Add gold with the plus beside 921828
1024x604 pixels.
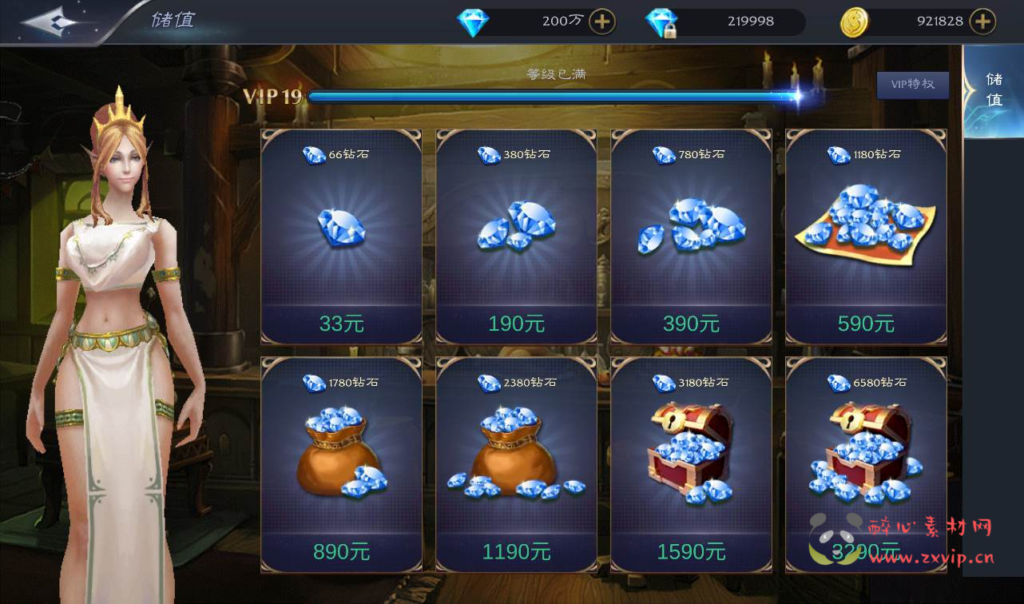click(982, 22)
